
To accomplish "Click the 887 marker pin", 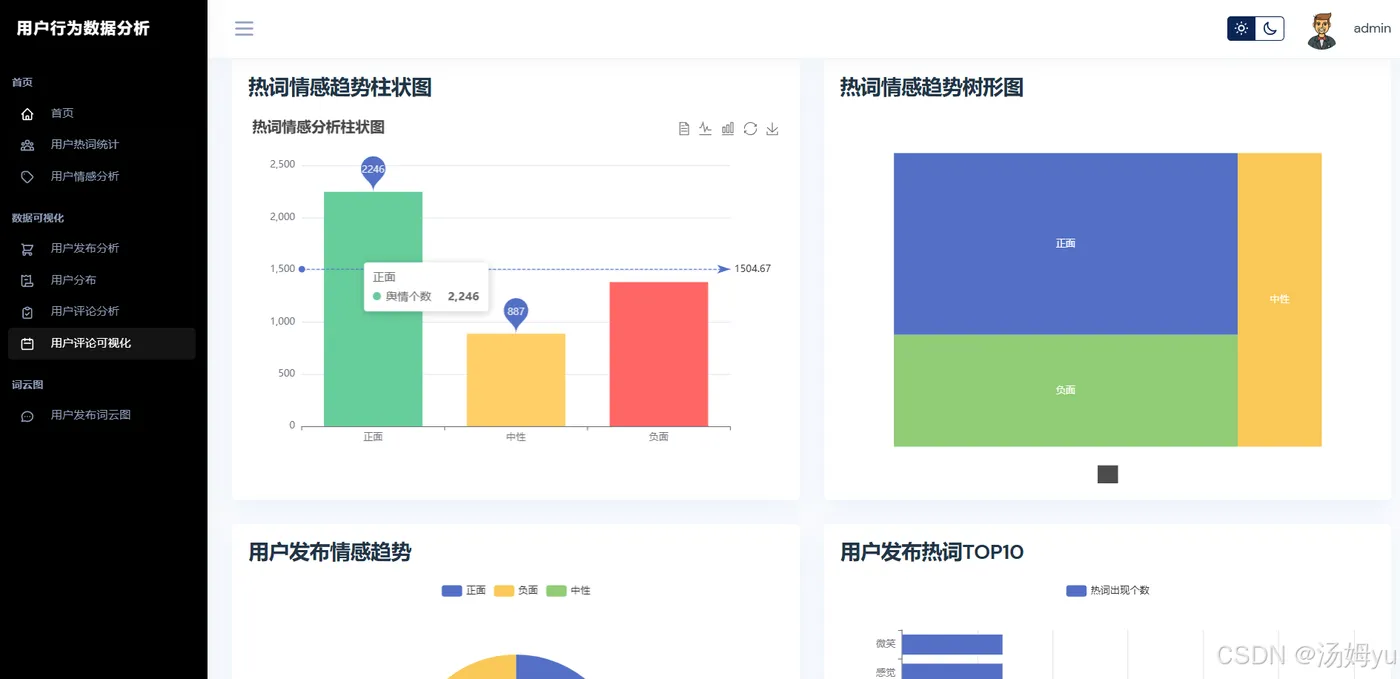I will click(x=516, y=313).
